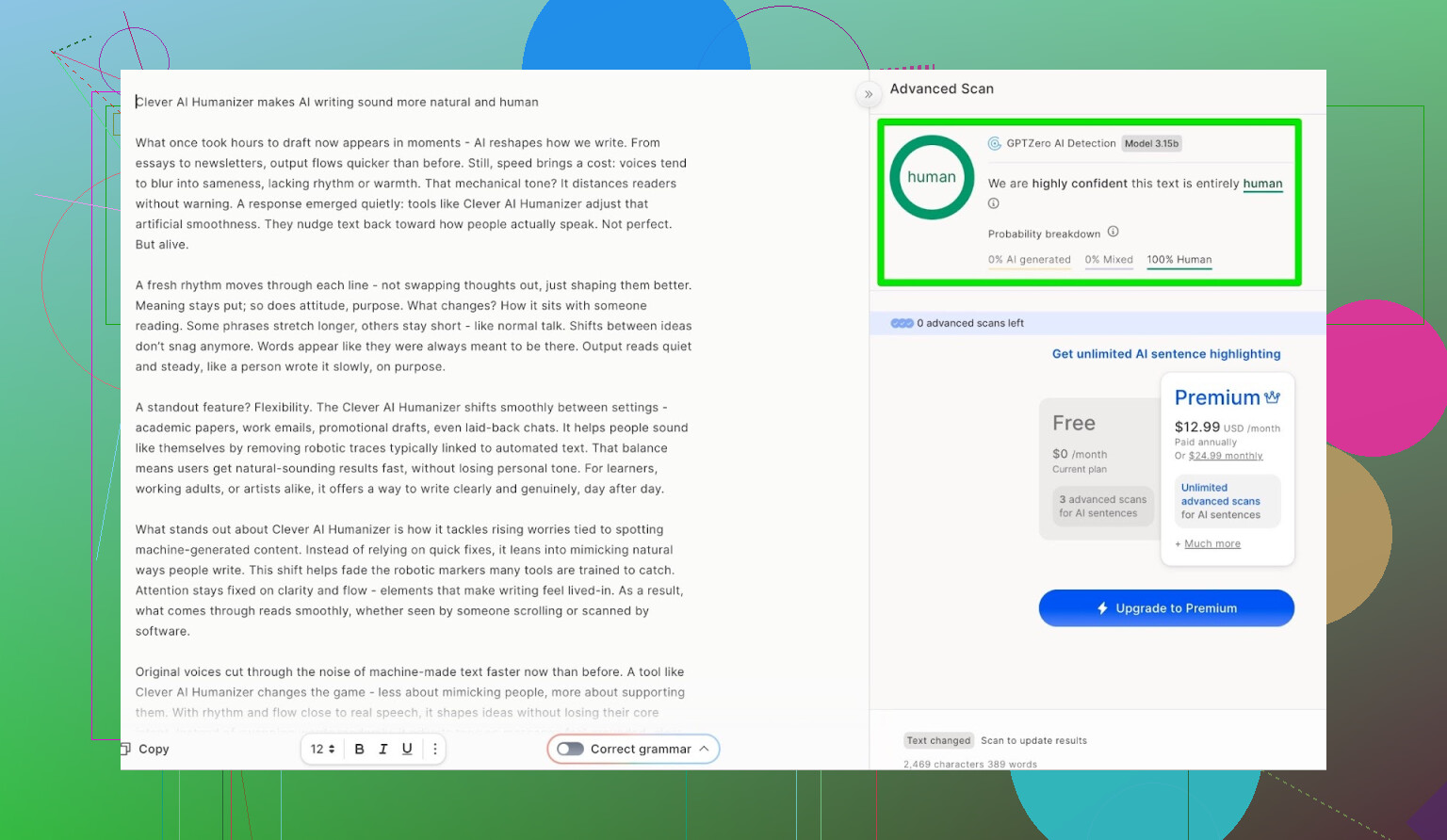Apply Italic formatting

coord(383,749)
